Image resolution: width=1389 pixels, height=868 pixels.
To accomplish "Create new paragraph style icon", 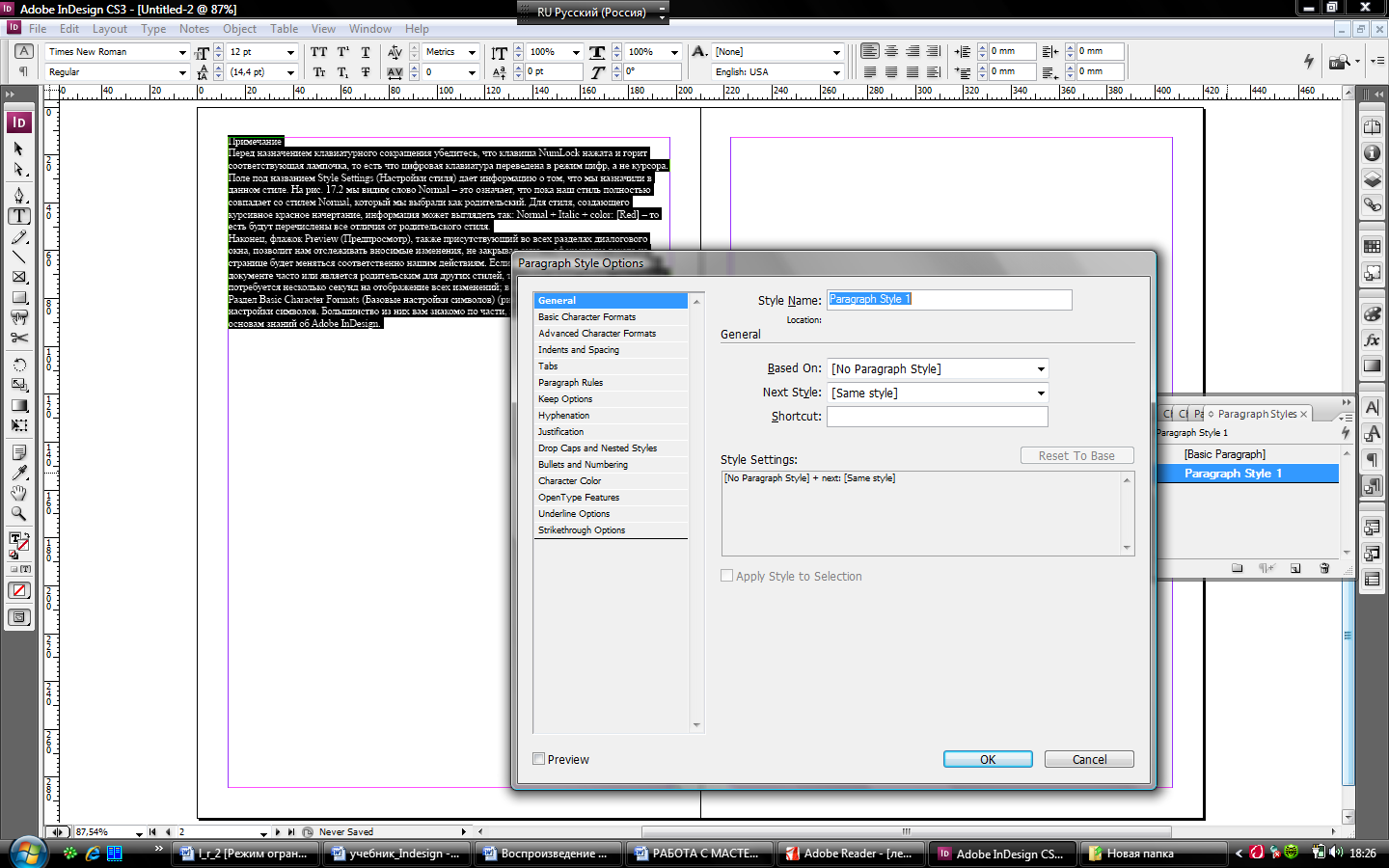I will [1295, 568].
